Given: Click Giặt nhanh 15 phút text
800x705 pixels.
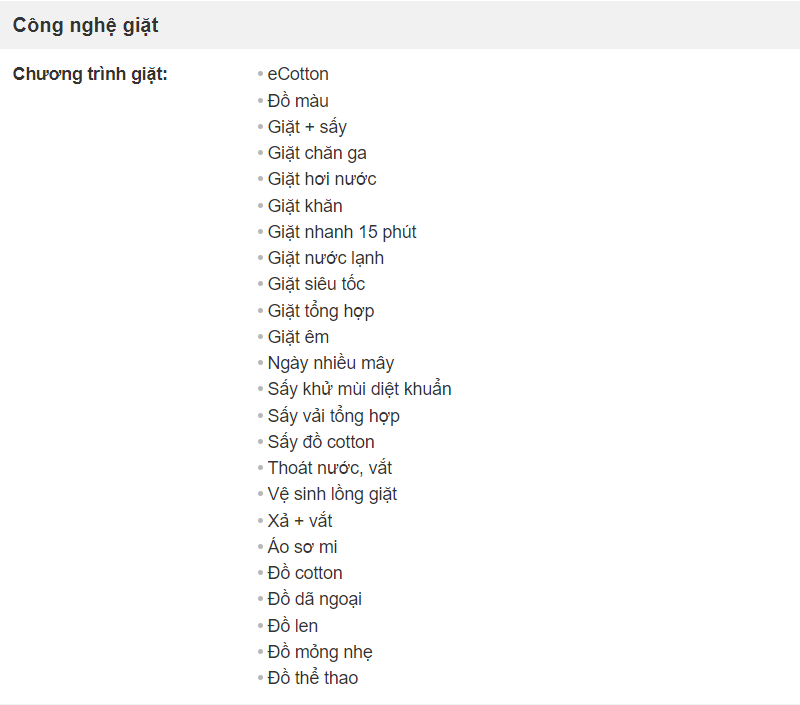Looking at the screenshot, I should (x=342, y=232).
